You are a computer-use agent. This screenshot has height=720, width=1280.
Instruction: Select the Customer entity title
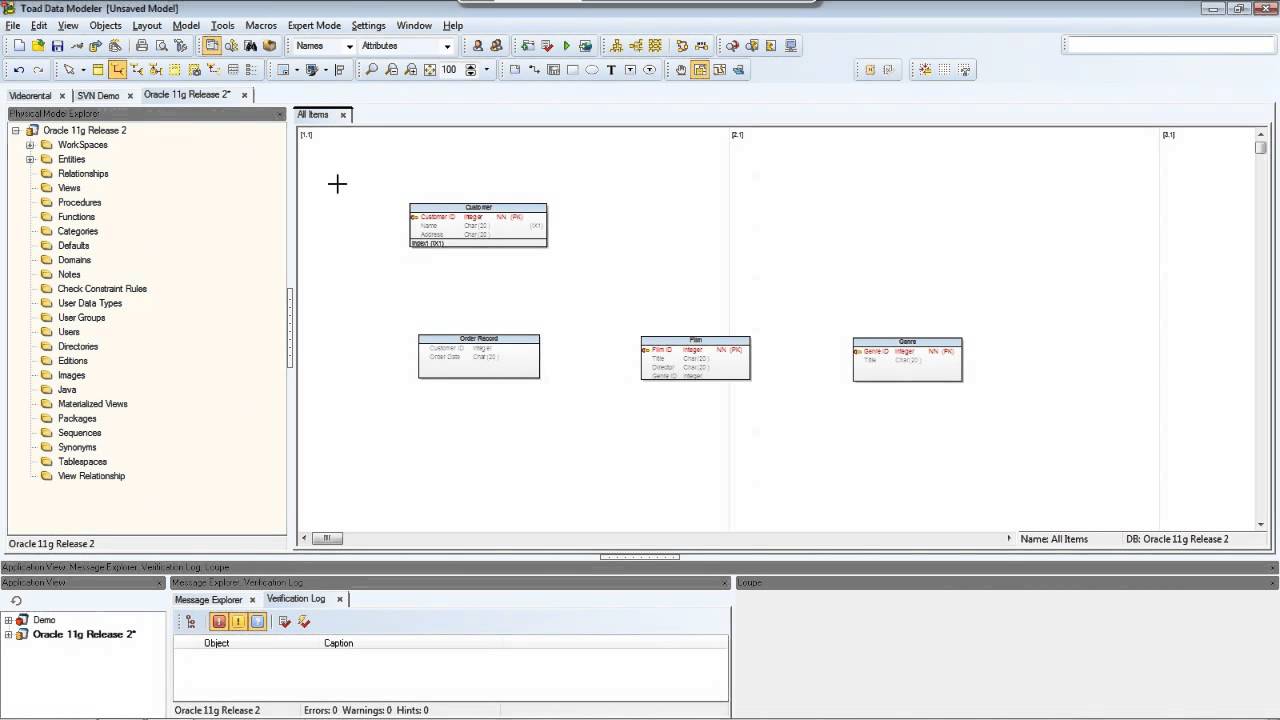tap(478, 208)
